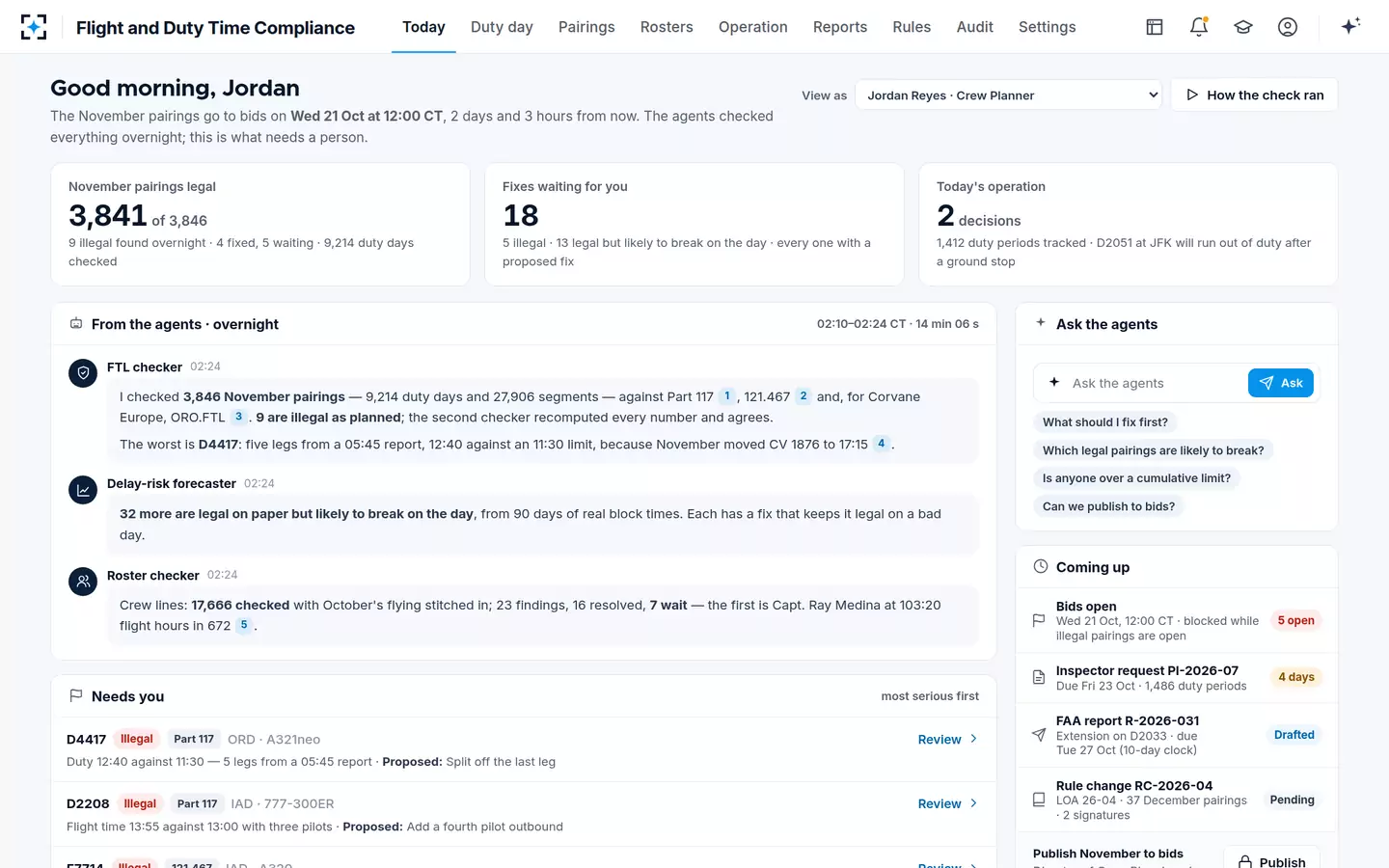Click citation badge 4 after 17:15
This screenshot has width=1389, height=868.
pos(881,444)
